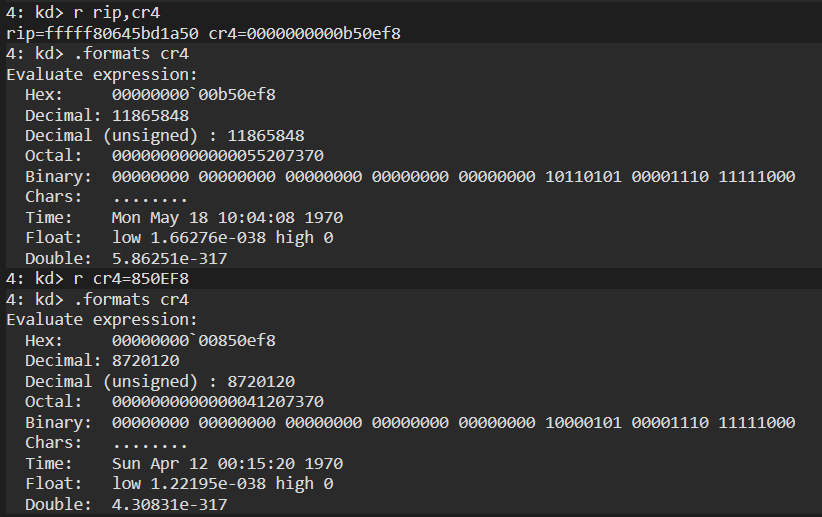822x517 pixels.
Task: Click the first 'Evaluate expression:' line
Action: click(x=102, y=74)
